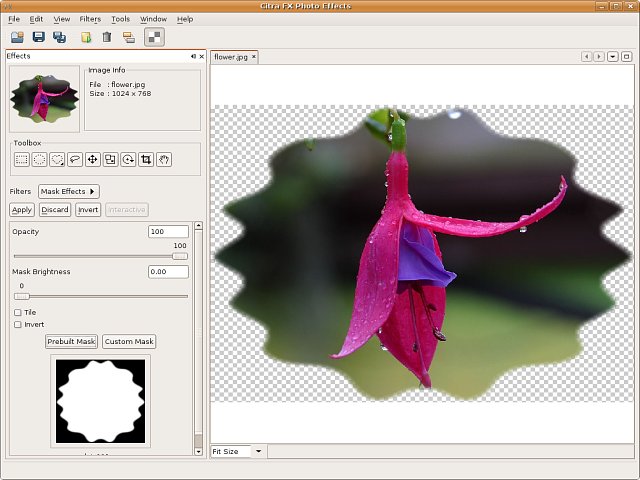Open the document tab list dropdown arrow
Image resolution: width=640 pixels, height=480 pixels.
612,57
